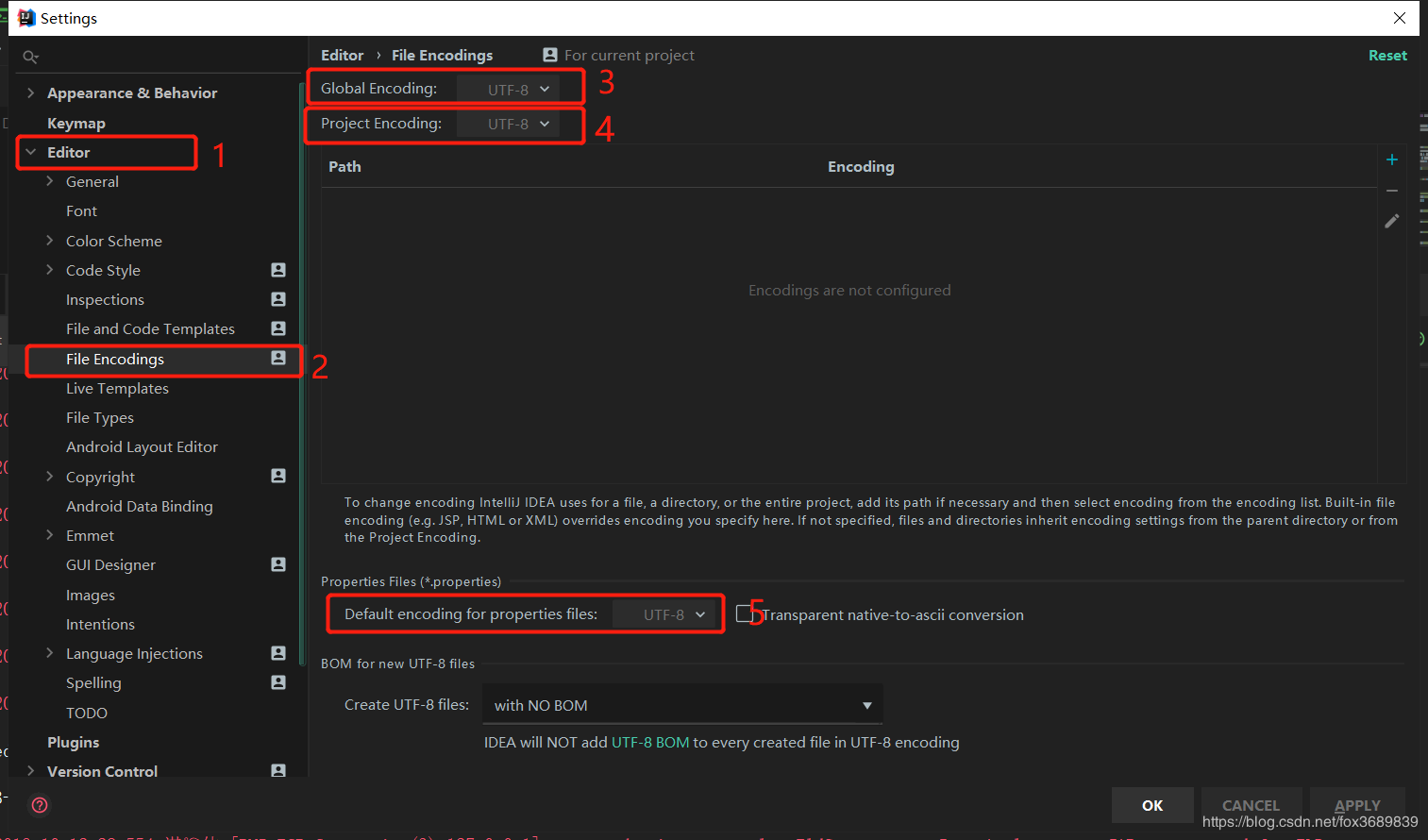The image size is (1428, 840).
Task: Open Android Layout Editor settings
Action: point(142,446)
